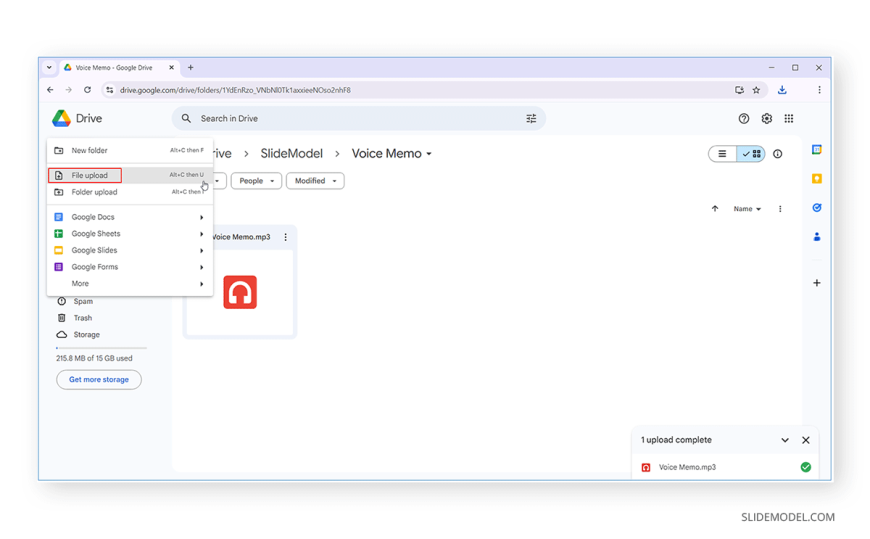Expand the Google Sheets submenu arrow
870x539 pixels.
tap(201, 234)
